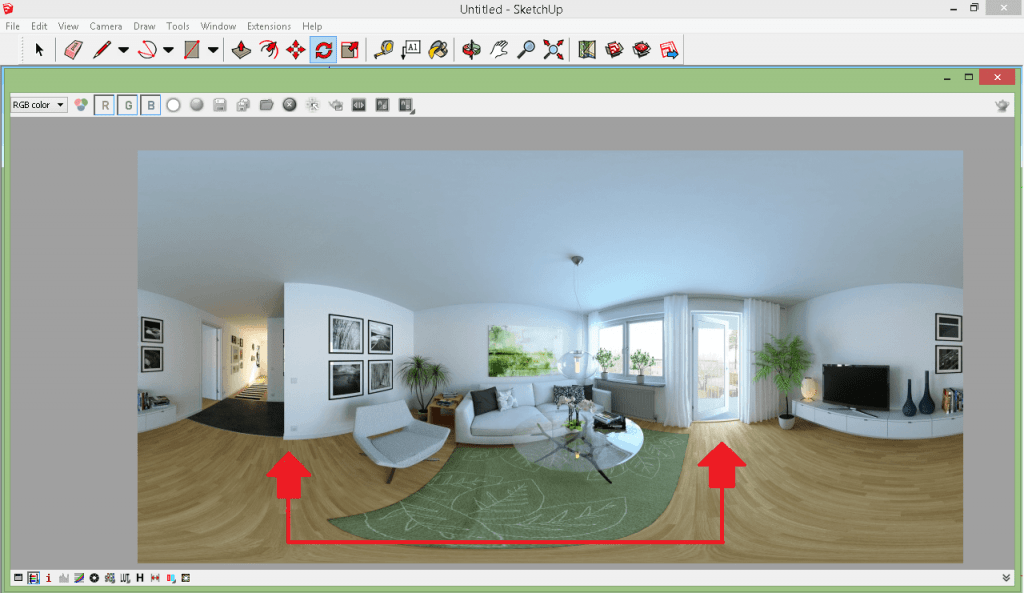1024x593 pixels.
Task: Open the Line tool's dropdown arrow
Action: click(122, 48)
